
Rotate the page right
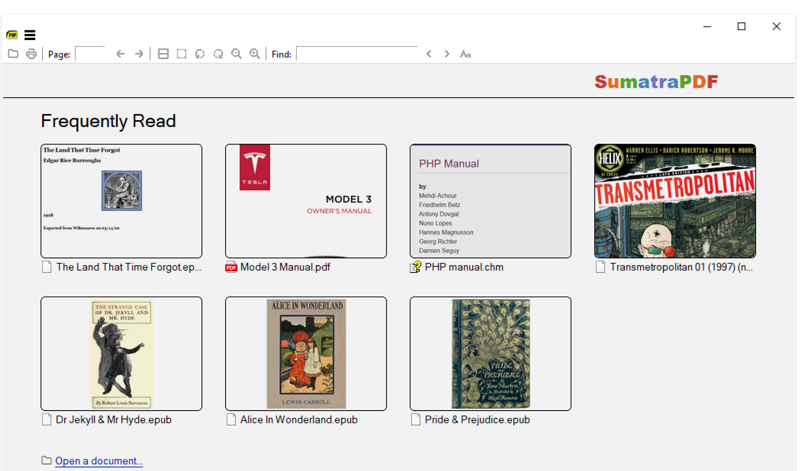click(x=218, y=54)
